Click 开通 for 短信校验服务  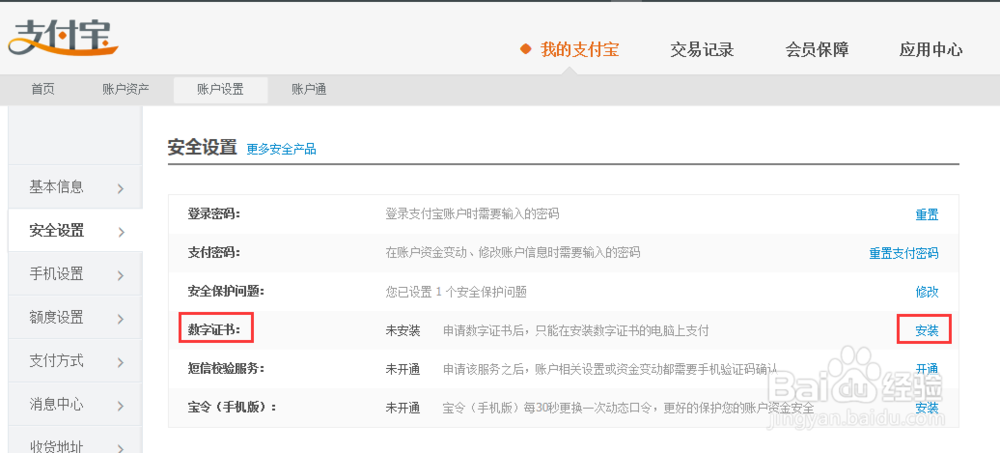927,369
